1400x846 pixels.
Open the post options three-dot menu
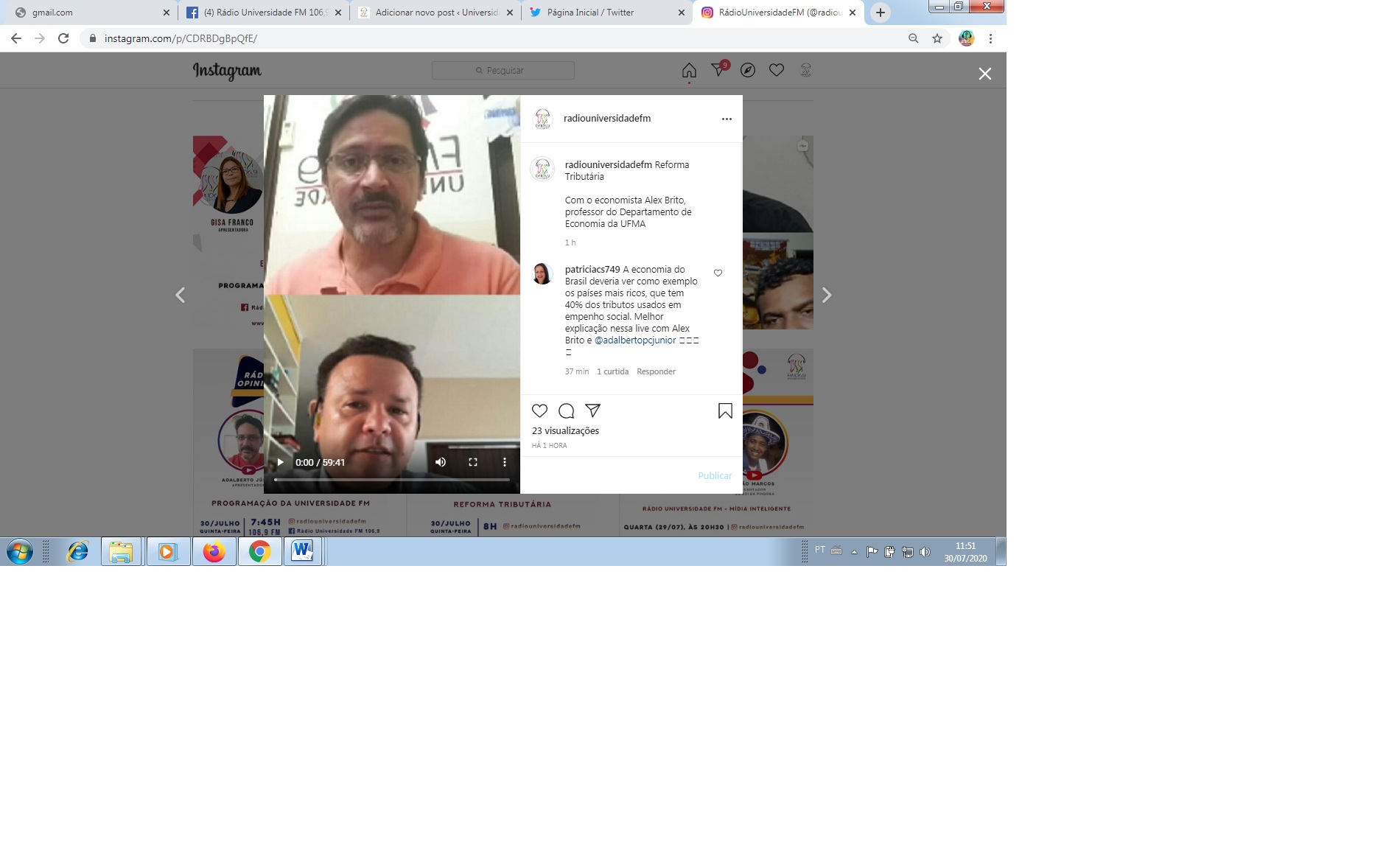(727, 119)
